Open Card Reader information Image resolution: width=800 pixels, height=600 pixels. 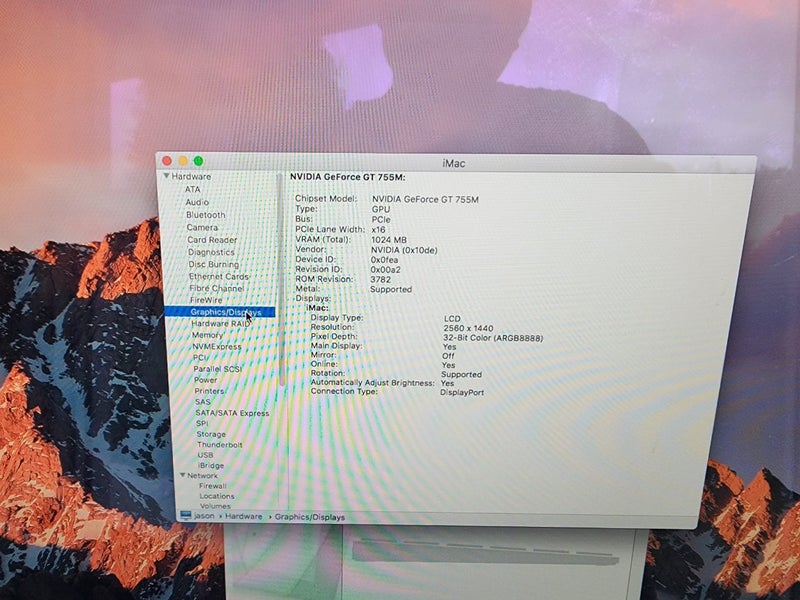tap(212, 240)
